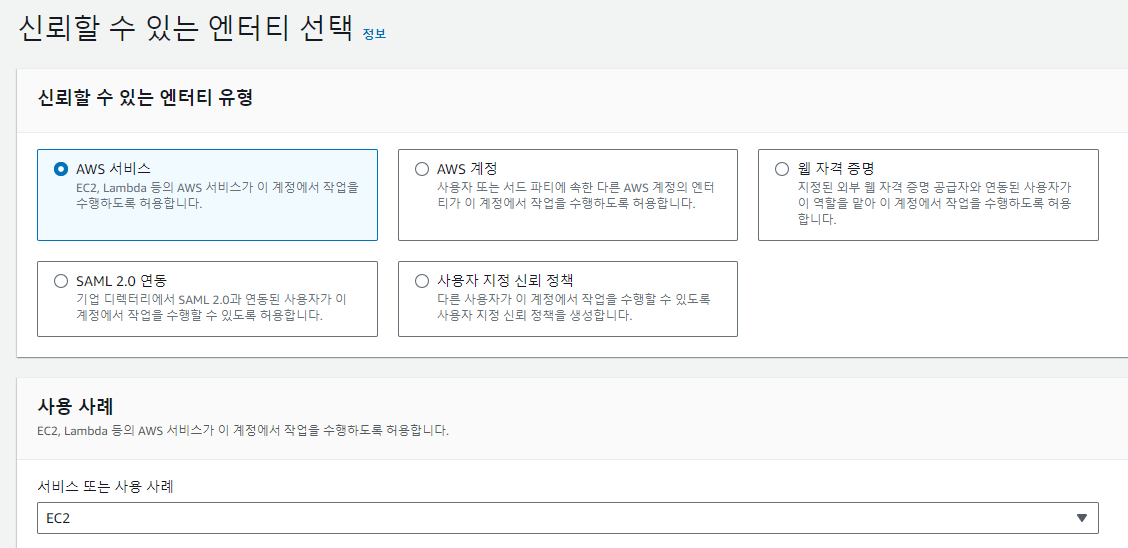This screenshot has width=1128, height=548.
Task: Click the description under 사용자 지정 신뢰 정책
Action: pos(574,307)
